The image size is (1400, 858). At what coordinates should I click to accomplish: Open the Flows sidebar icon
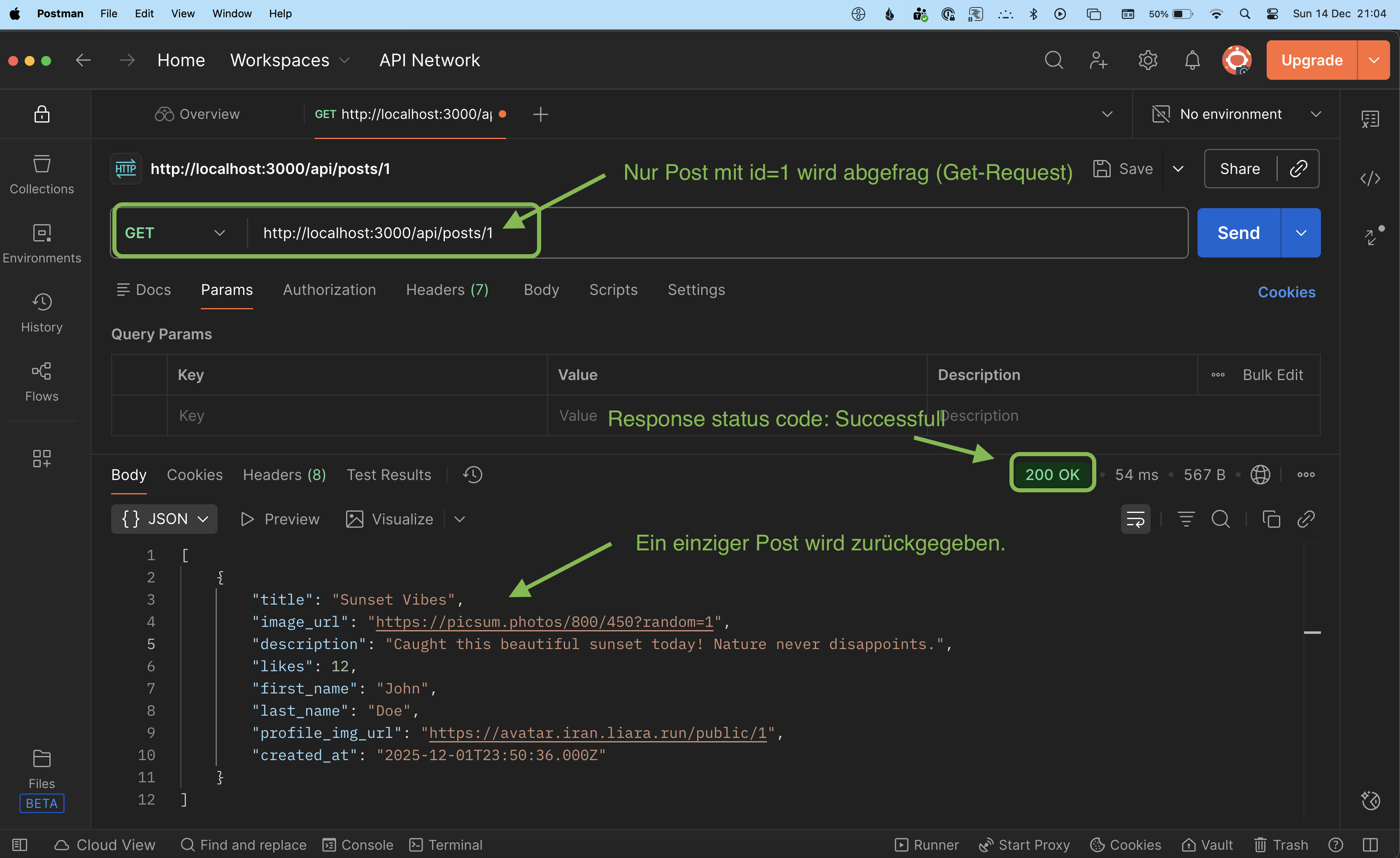pos(42,382)
